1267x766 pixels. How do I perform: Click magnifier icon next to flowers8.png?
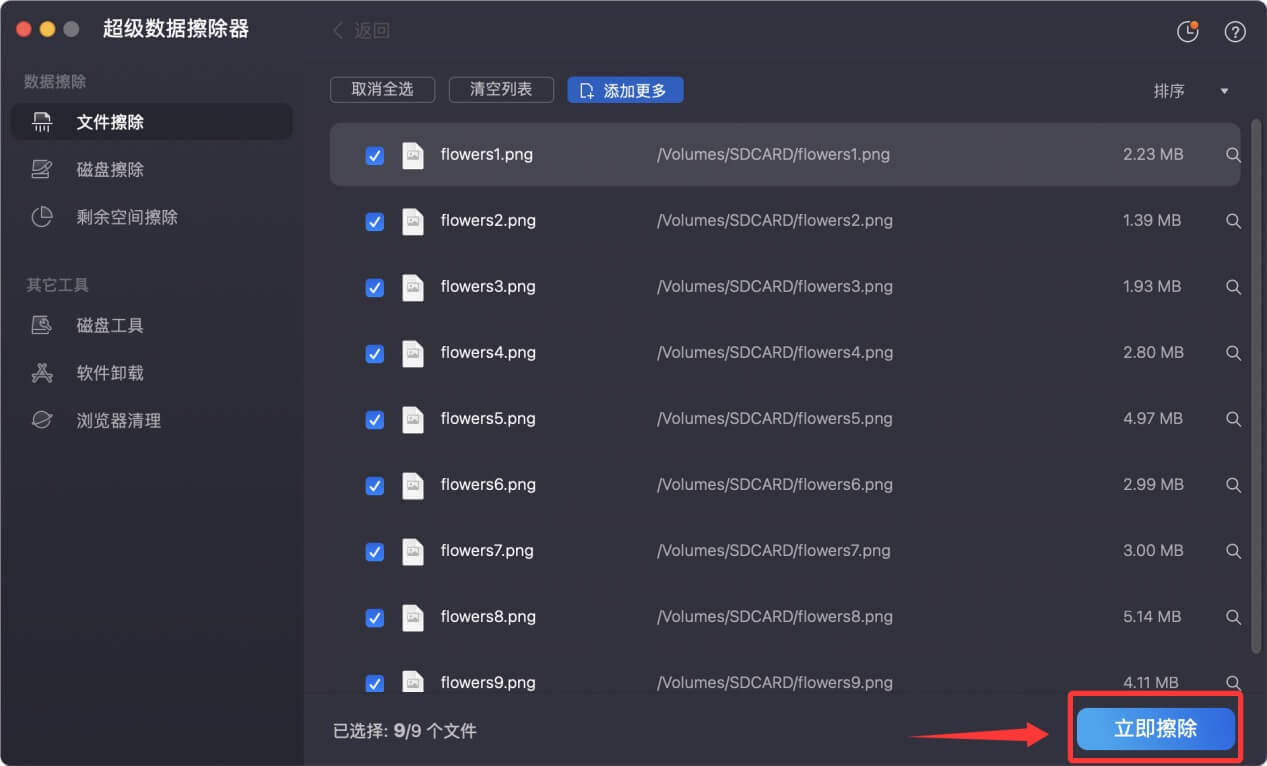point(1233,617)
